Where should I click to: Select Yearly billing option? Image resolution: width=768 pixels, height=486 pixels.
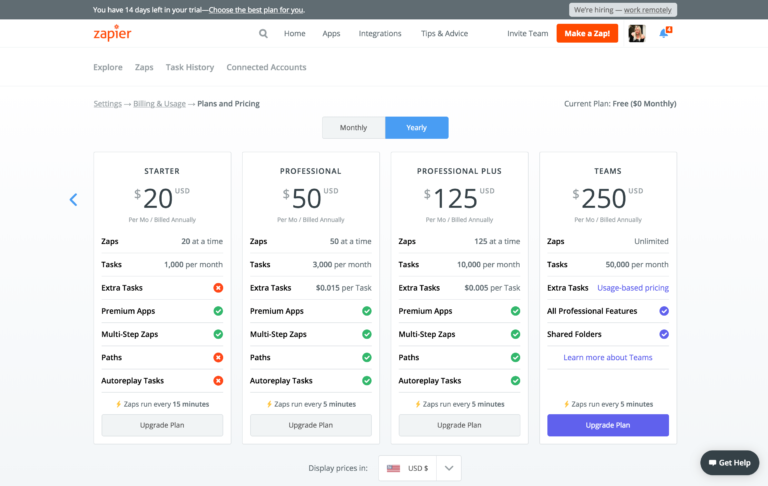click(416, 127)
